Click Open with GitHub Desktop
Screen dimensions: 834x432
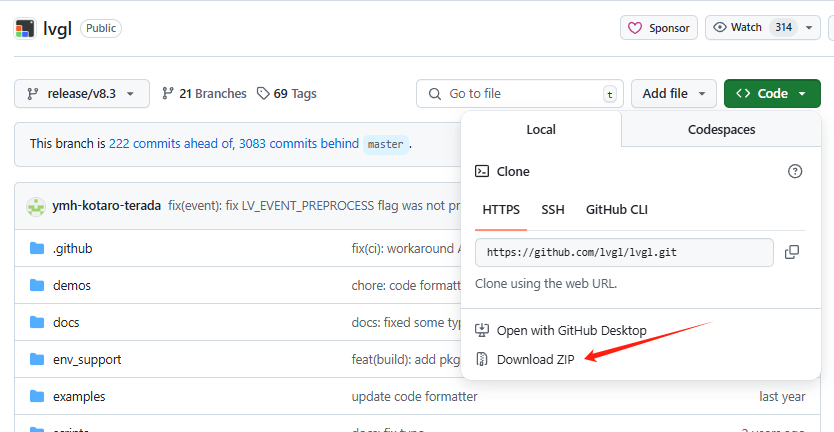[x=571, y=330]
